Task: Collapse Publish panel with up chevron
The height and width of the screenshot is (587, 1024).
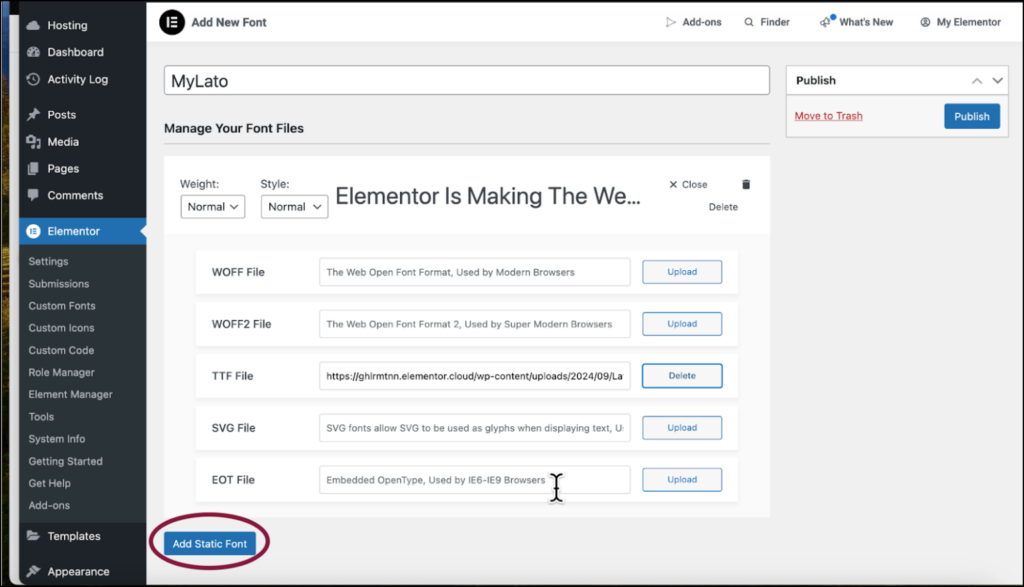Action: pyautogui.click(x=977, y=81)
